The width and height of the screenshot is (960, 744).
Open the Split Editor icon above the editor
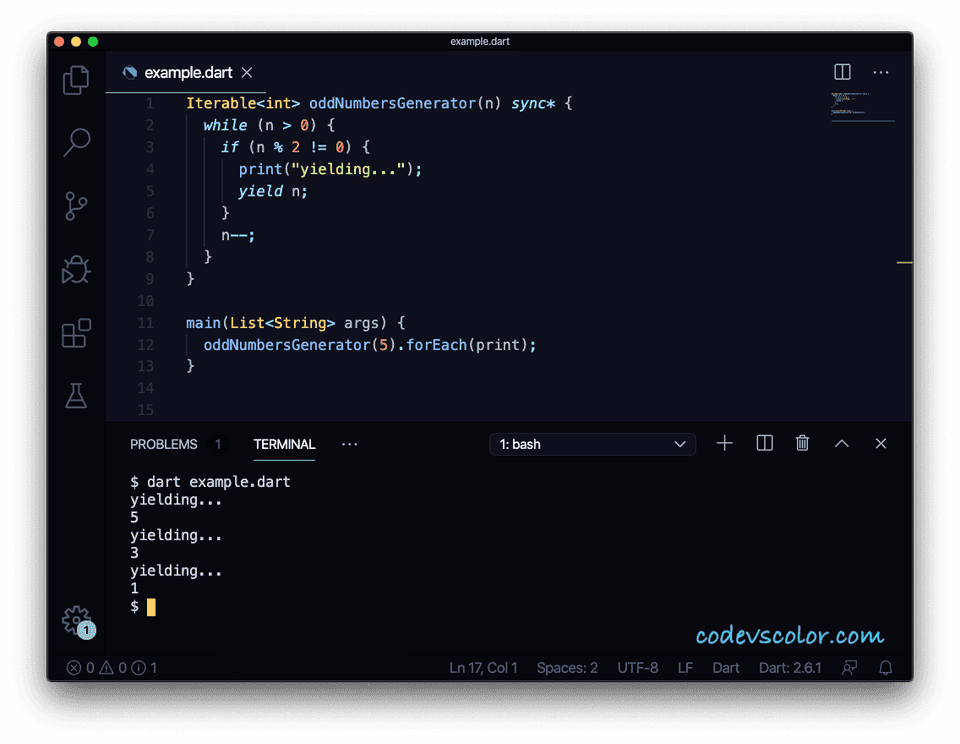pyautogui.click(x=842, y=72)
